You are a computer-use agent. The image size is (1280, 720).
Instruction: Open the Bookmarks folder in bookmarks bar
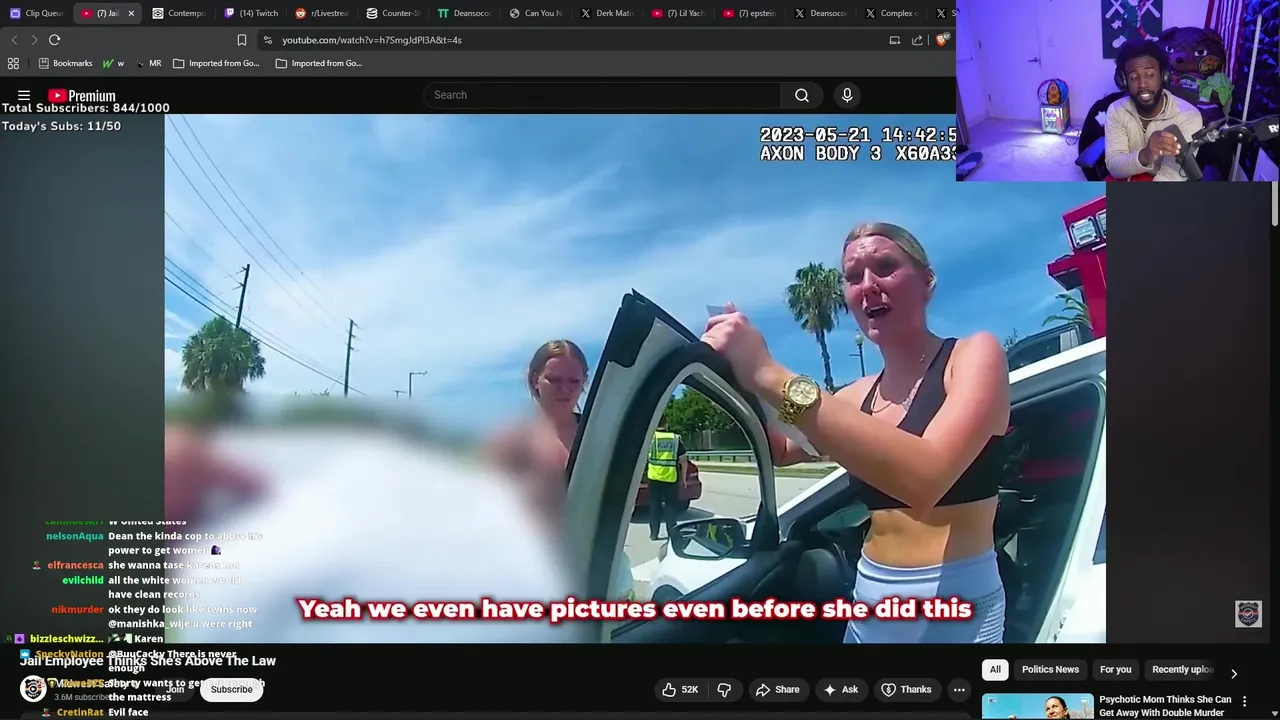[x=65, y=63]
